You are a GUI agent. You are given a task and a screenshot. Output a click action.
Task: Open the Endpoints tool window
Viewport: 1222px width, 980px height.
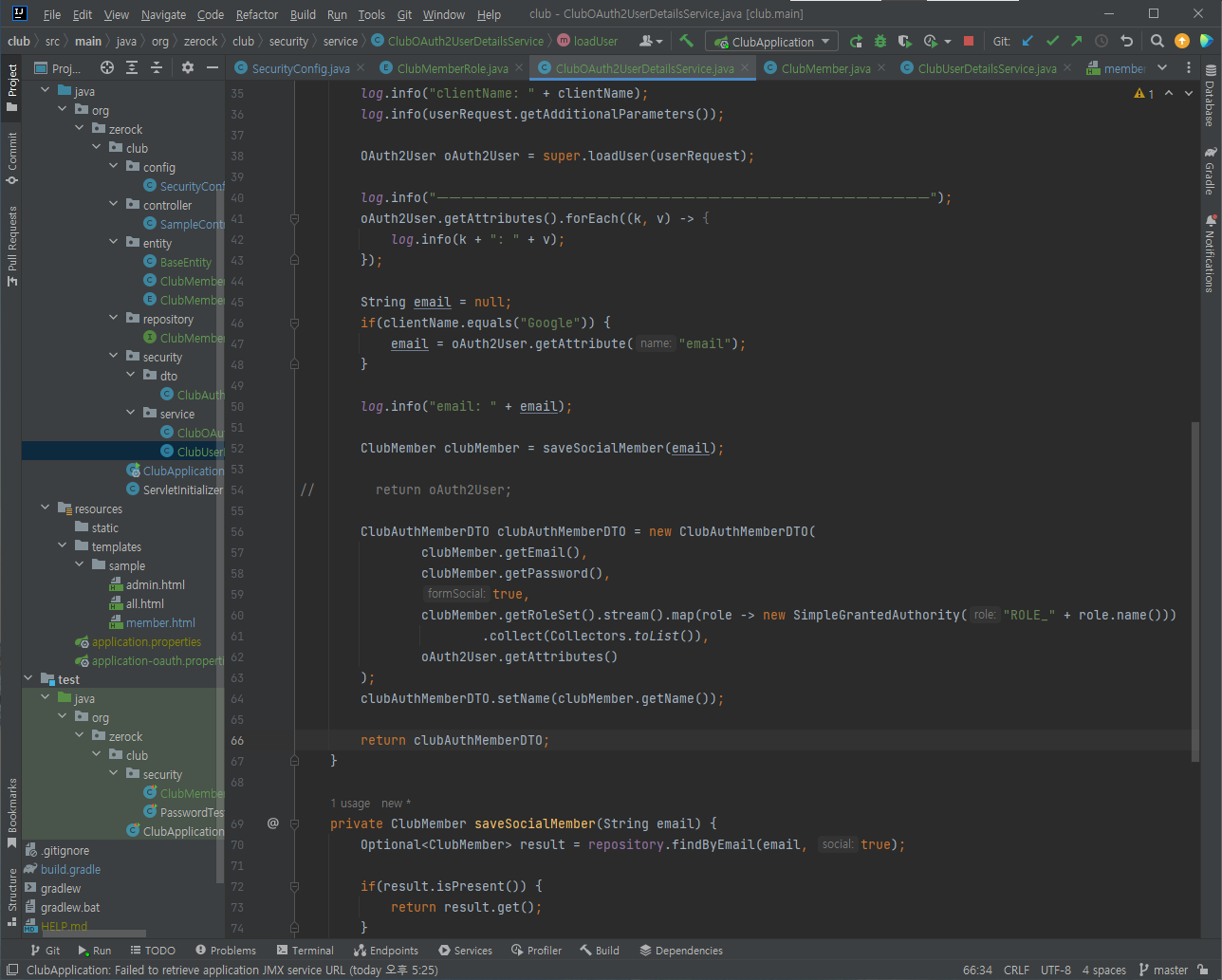(x=385, y=950)
